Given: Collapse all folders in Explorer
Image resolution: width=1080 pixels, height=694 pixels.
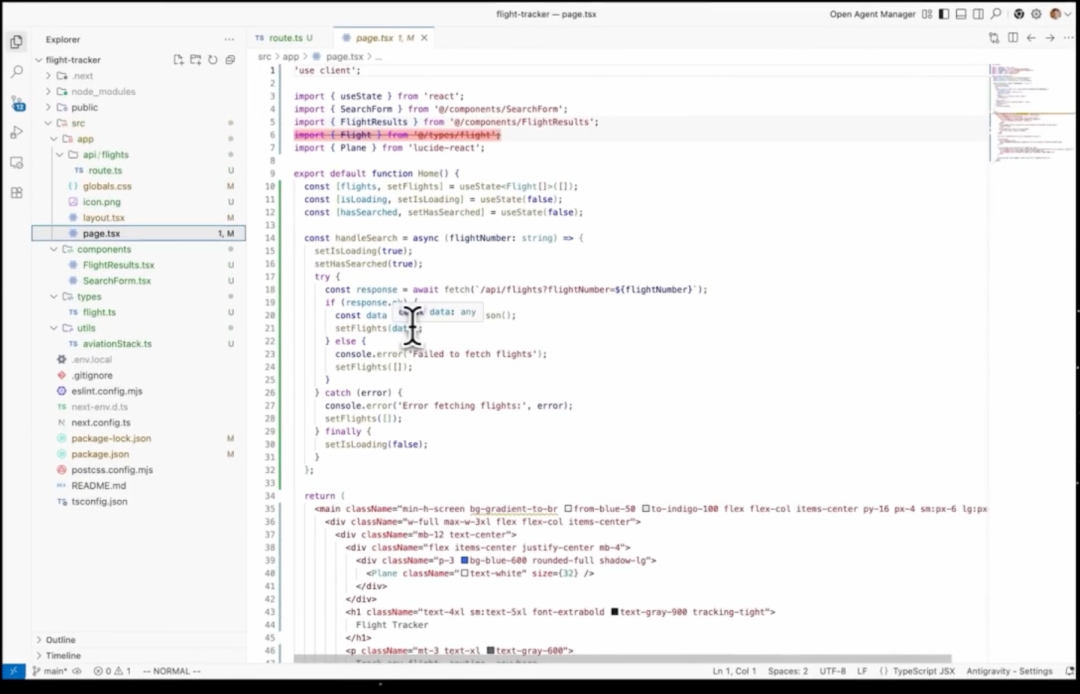Looking at the screenshot, I should [230, 60].
